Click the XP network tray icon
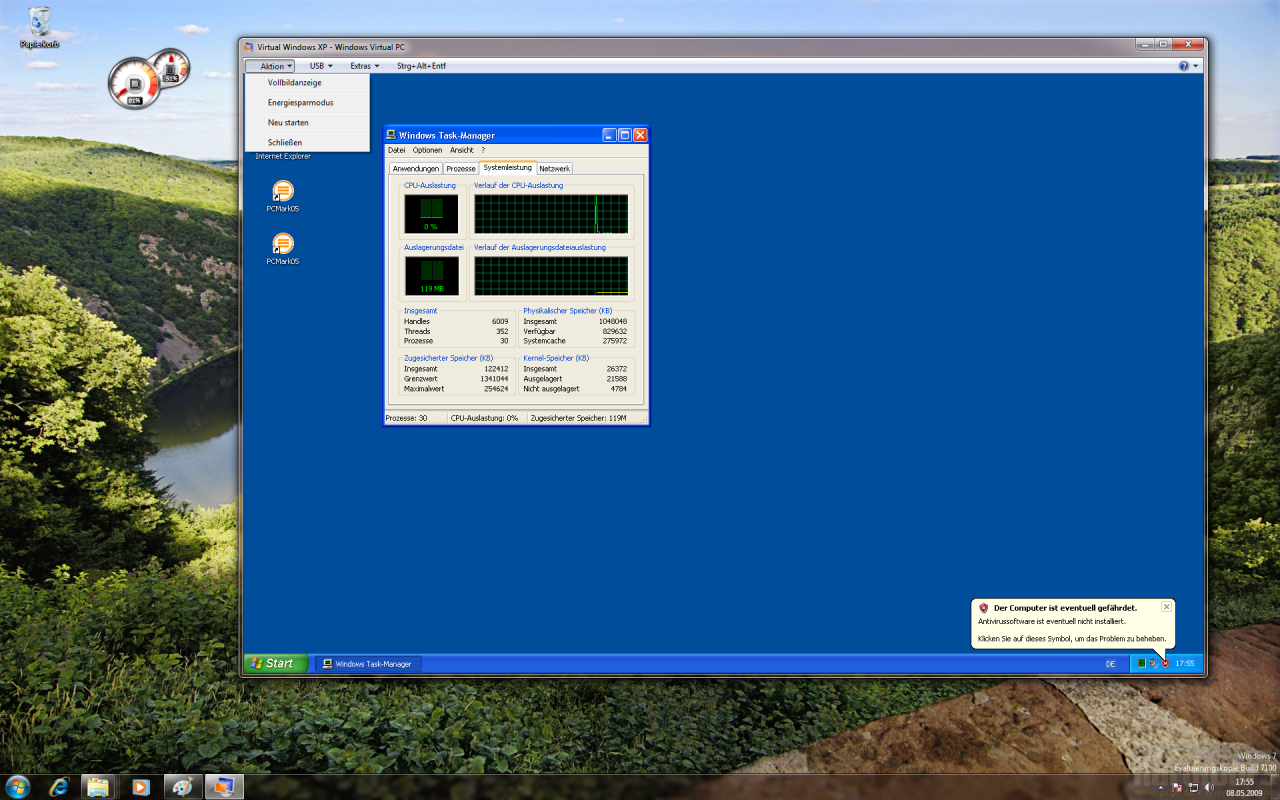The image size is (1280, 800). [x=1153, y=663]
